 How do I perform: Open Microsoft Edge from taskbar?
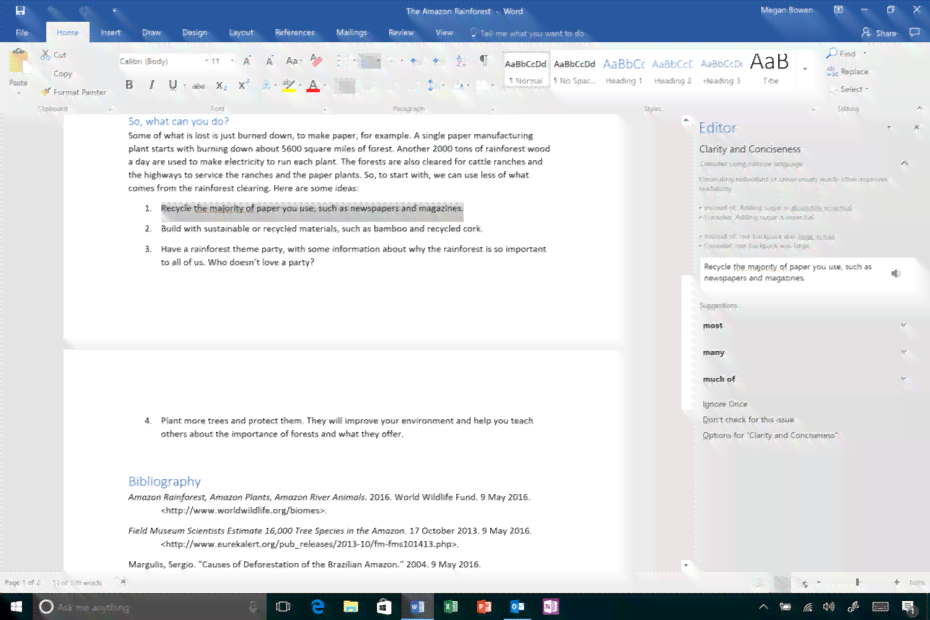point(318,606)
